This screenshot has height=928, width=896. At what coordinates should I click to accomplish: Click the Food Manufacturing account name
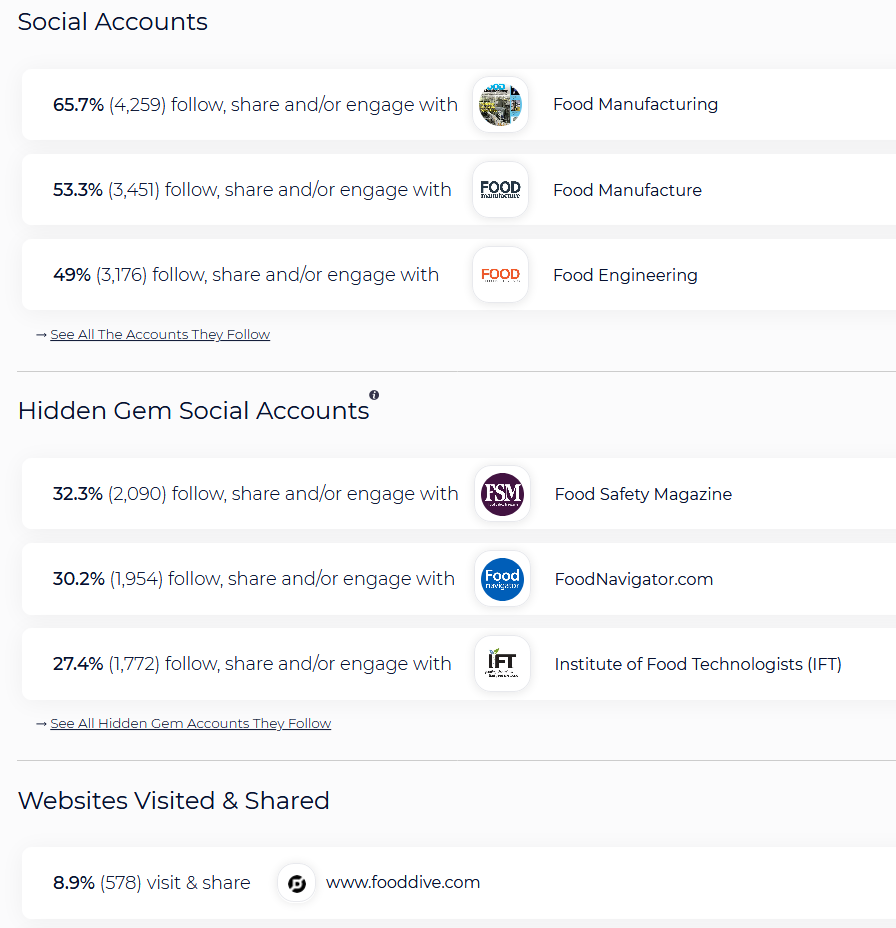[635, 104]
